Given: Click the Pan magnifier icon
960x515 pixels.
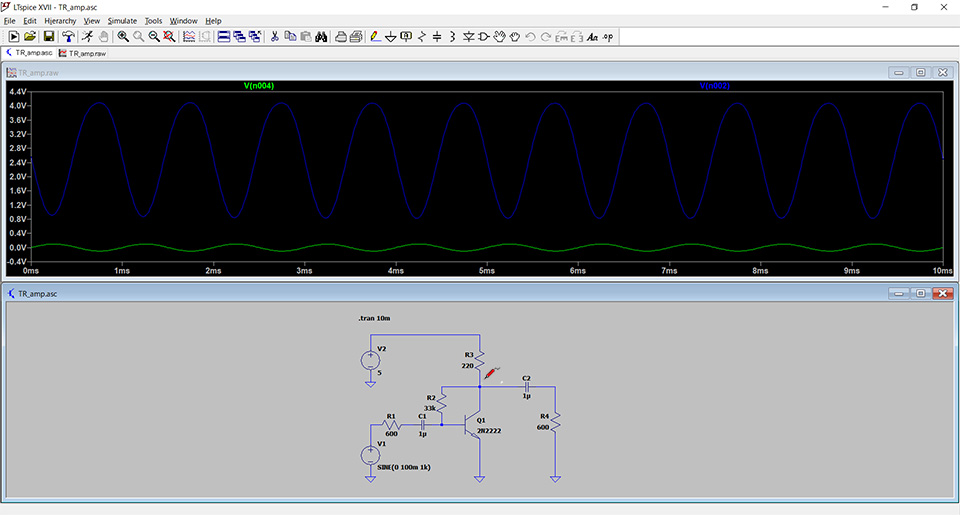Looking at the screenshot, I should pyautogui.click(x=138, y=37).
